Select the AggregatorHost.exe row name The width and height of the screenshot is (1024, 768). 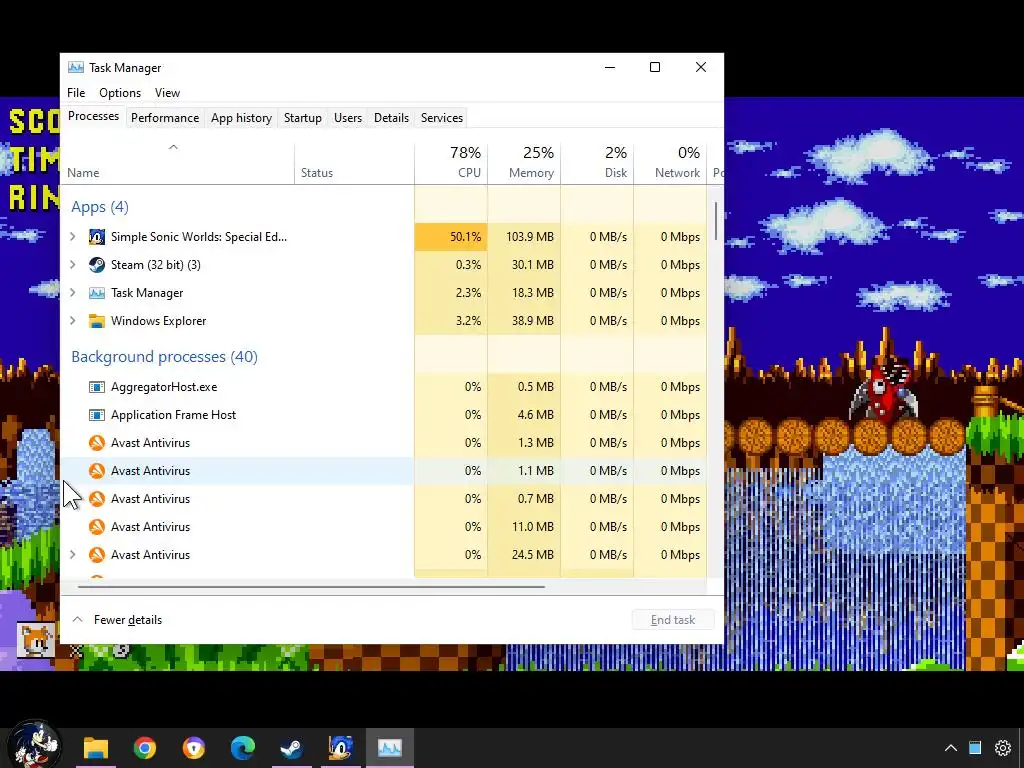point(164,387)
